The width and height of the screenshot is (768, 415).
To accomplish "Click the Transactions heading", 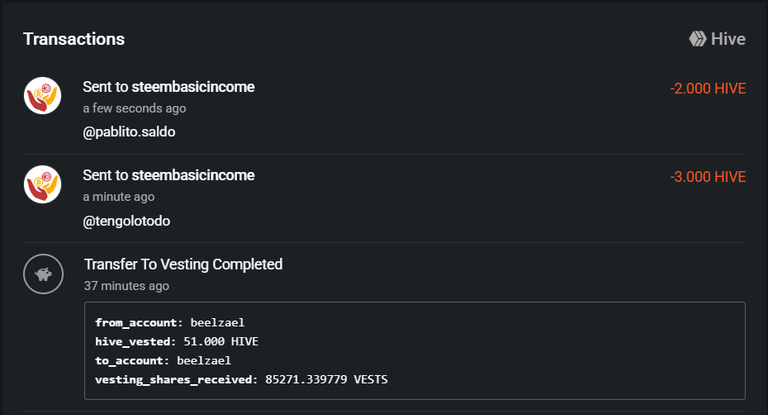I will point(74,39).
